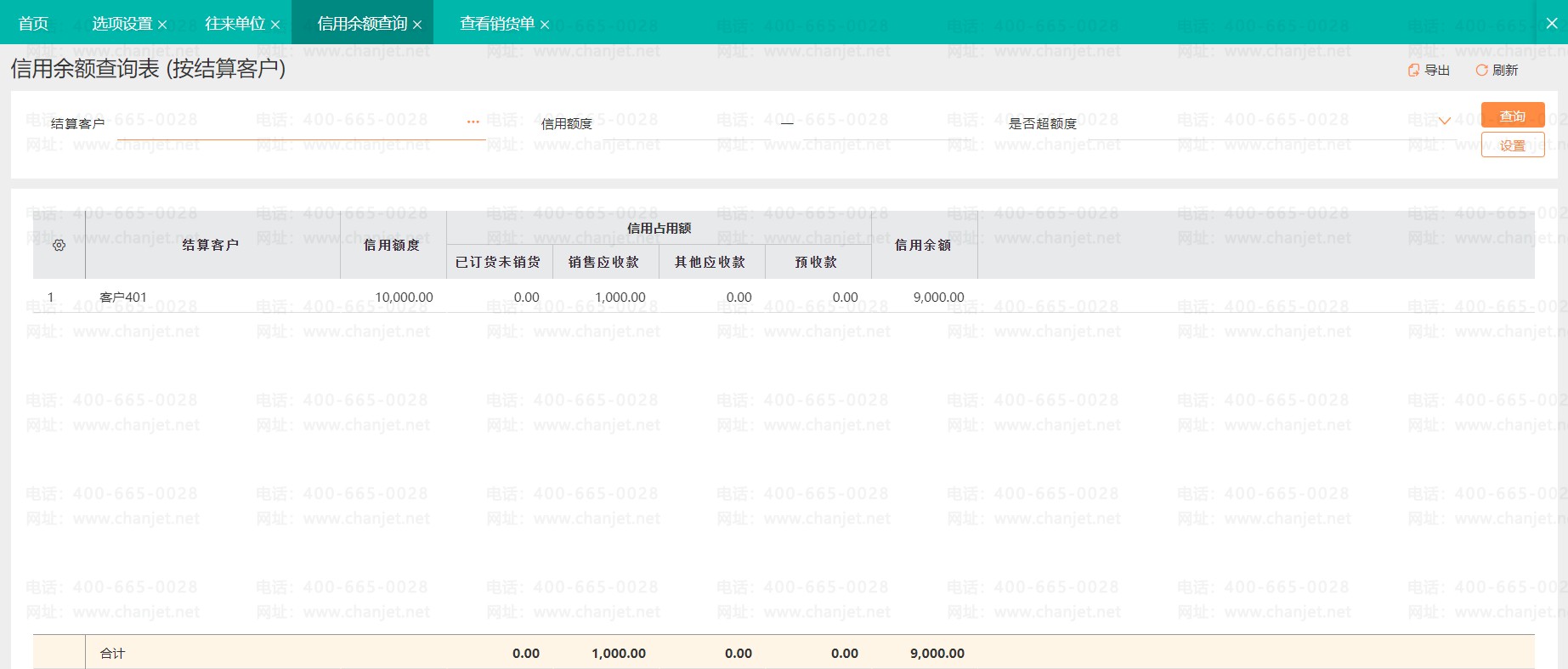1568x669 pixels.
Task: Select the 信用余额查询 tab
Action: click(362, 23)
